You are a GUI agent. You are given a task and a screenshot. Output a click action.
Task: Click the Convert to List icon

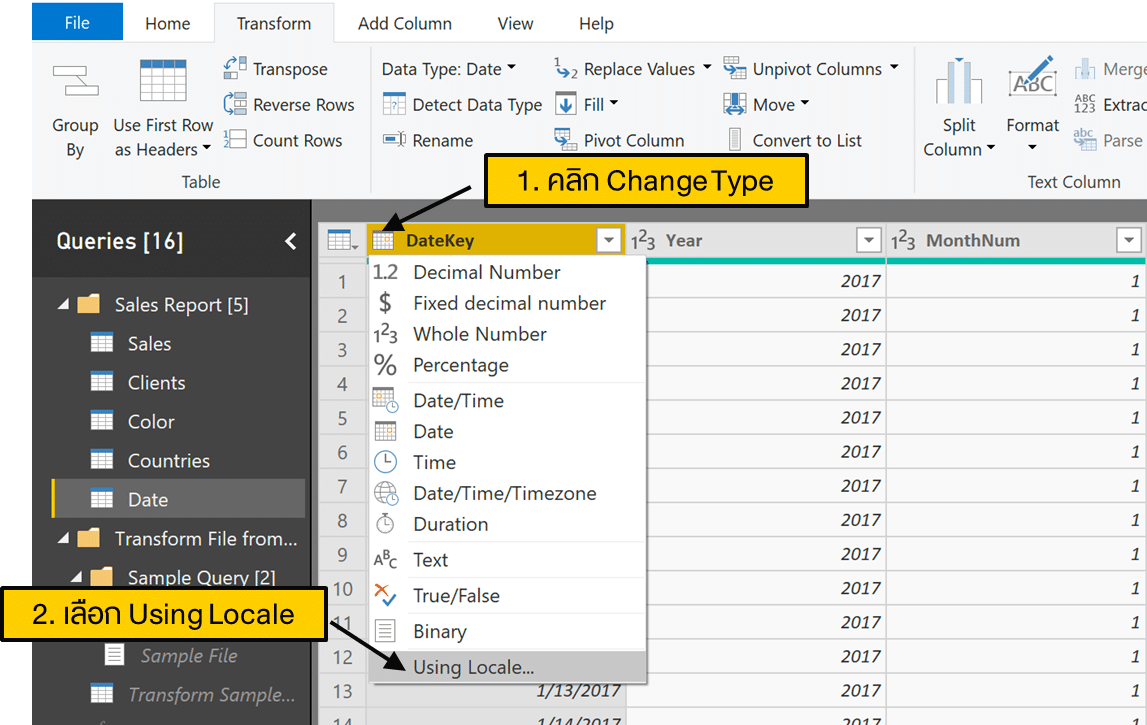click(735, 140)
